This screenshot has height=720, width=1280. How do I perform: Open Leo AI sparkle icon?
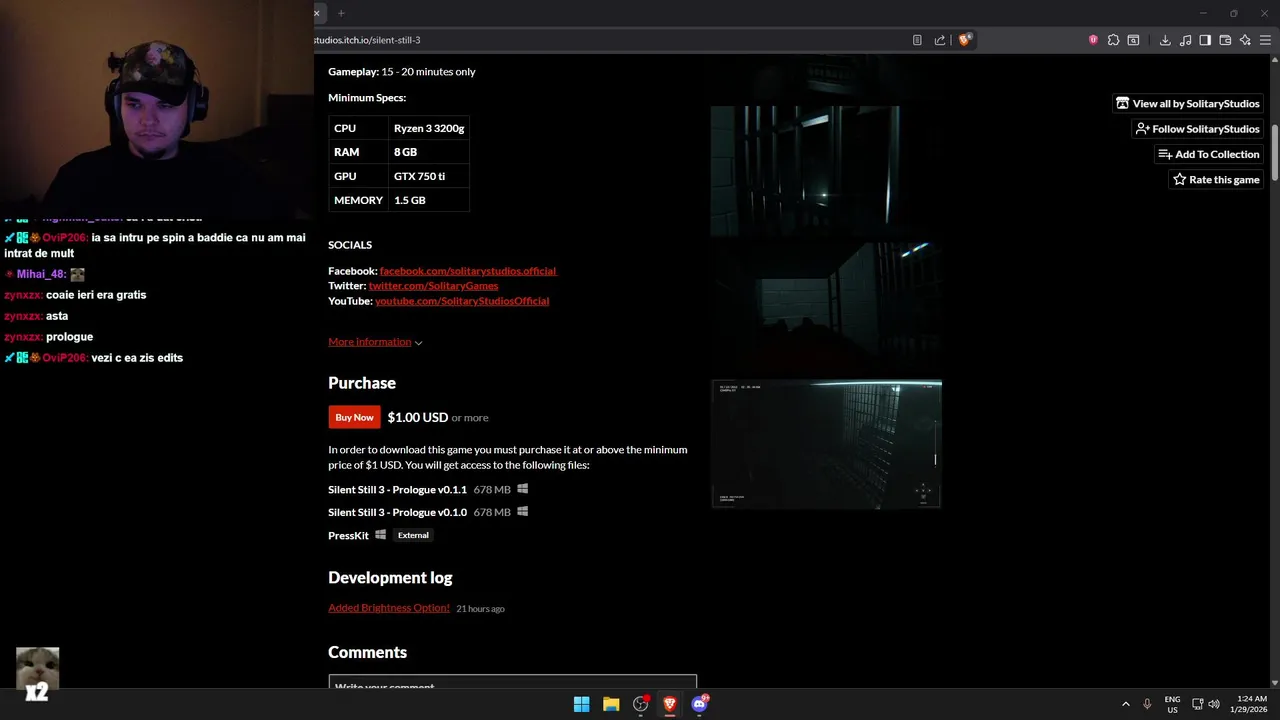1245,40
